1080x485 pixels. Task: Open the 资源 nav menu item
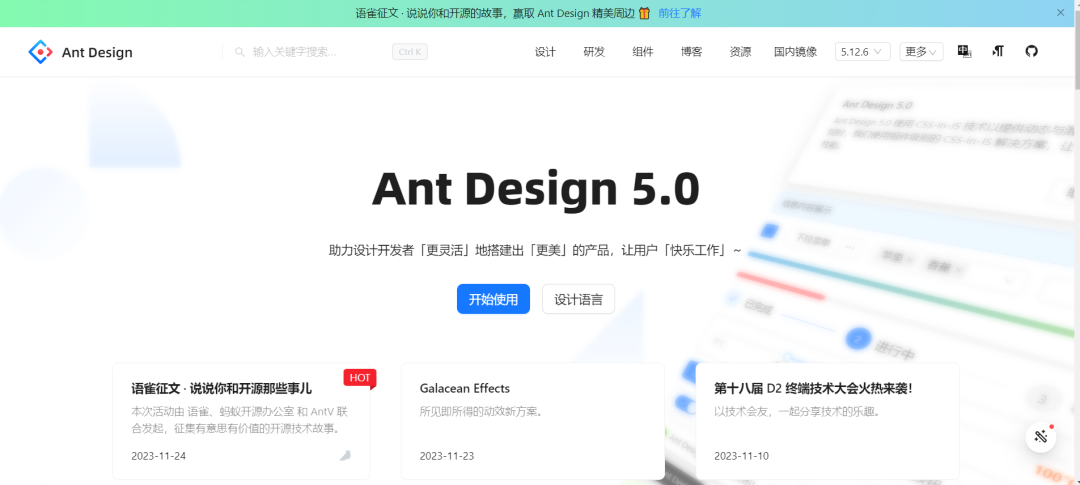[x=740, y=52]
